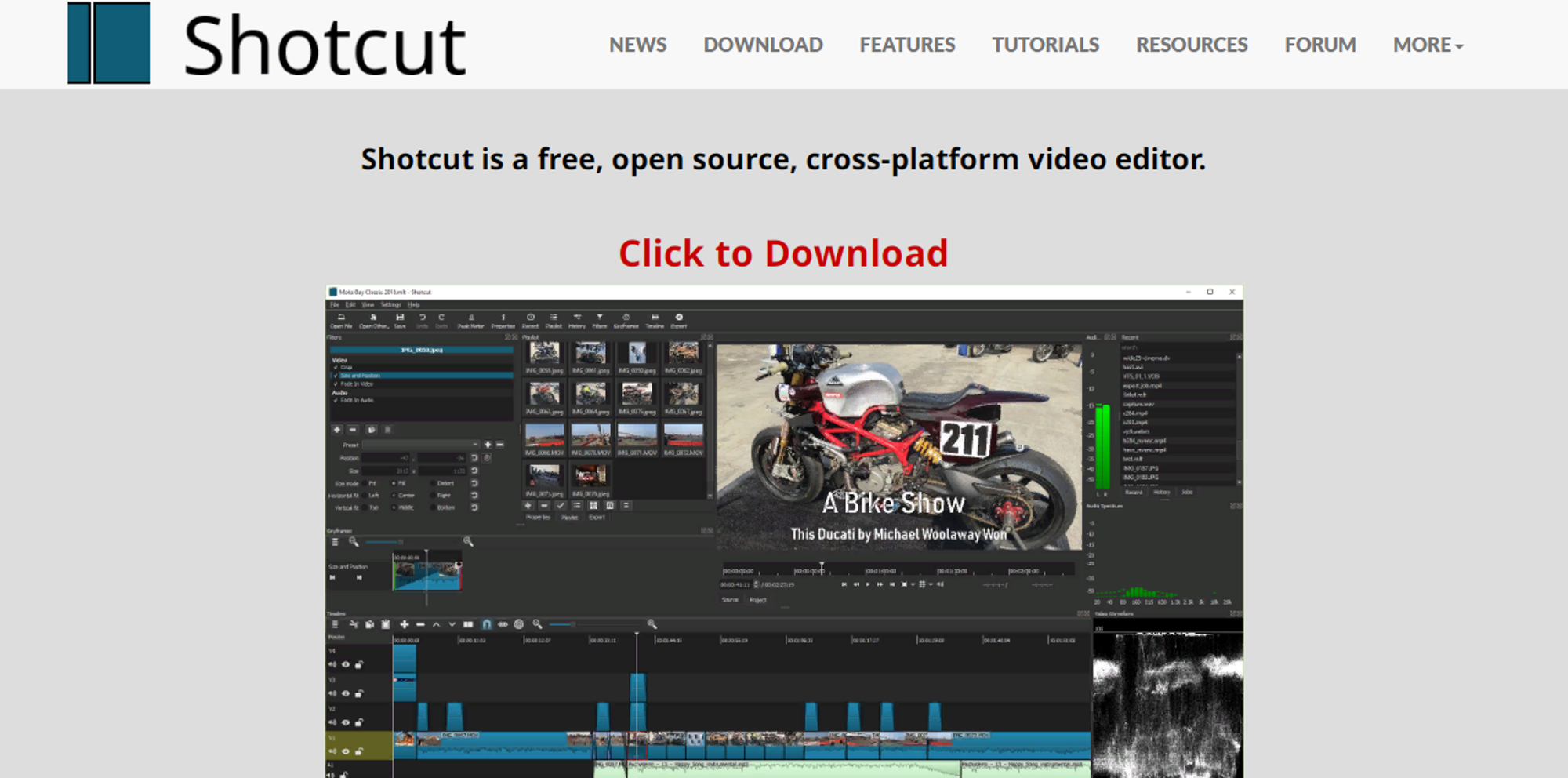The width and height of the screenshot is (1568, 778).
Task: Open the Keyframes panel hamburger menu
Action: (x=335, y=542)
